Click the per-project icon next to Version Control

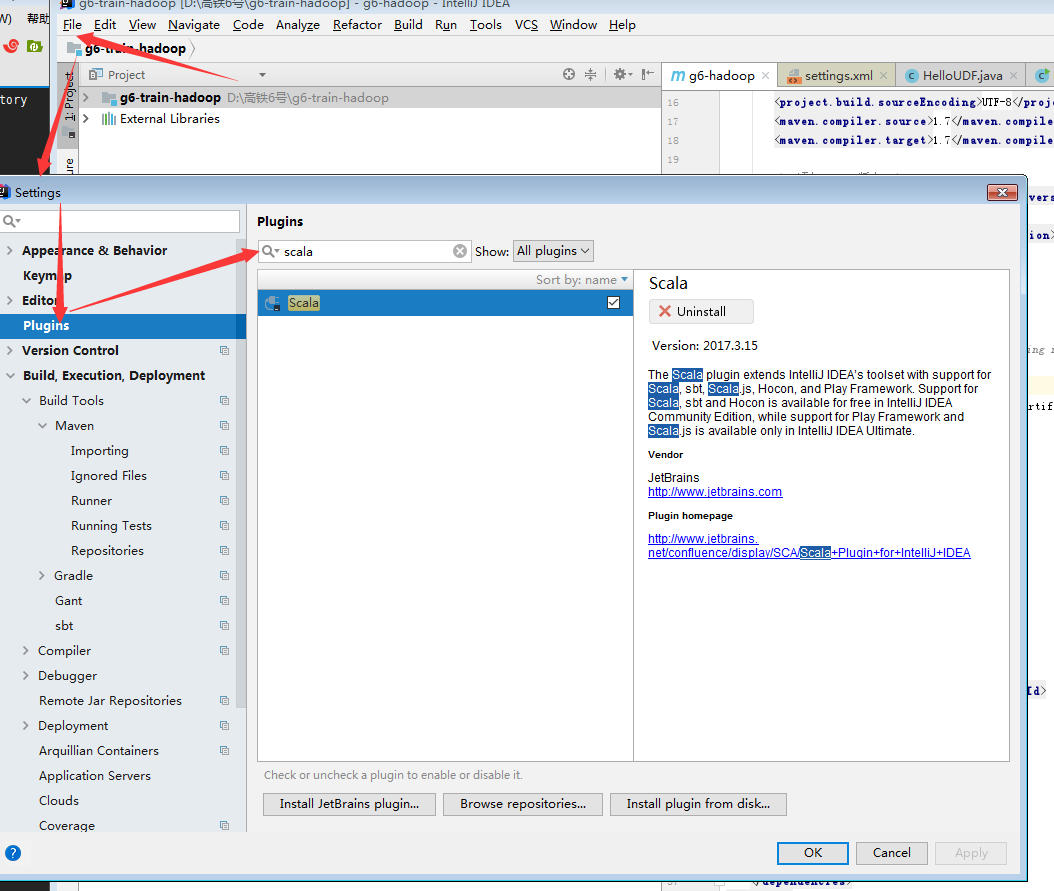(225, 351)
